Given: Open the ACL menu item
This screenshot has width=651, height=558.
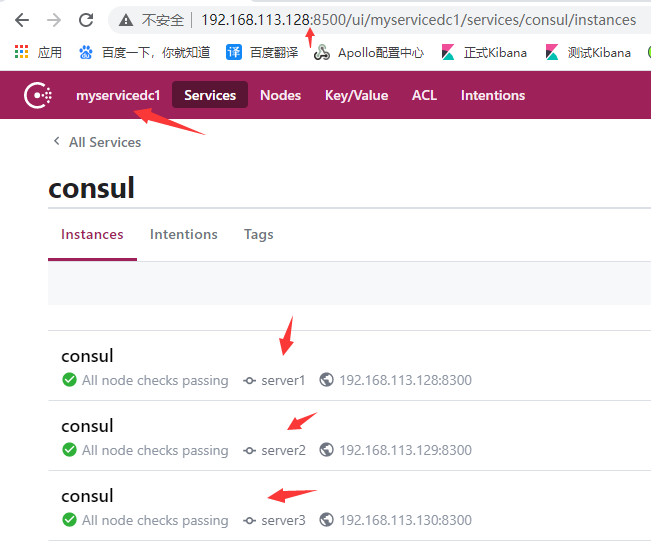Looking at the screenshot, I should [424, 95].
